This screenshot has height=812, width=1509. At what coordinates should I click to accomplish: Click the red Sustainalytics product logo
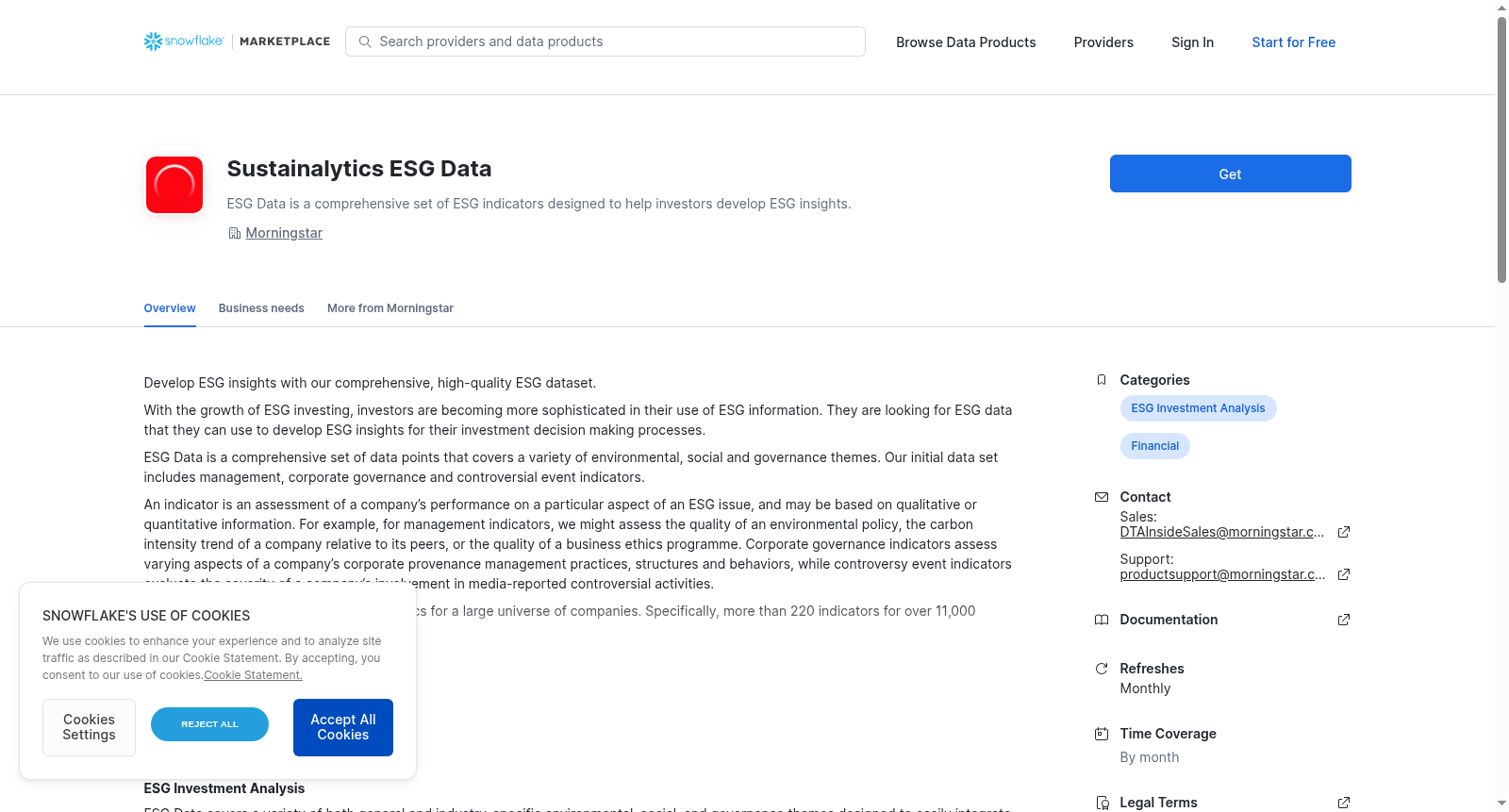[x=174, y=185]
